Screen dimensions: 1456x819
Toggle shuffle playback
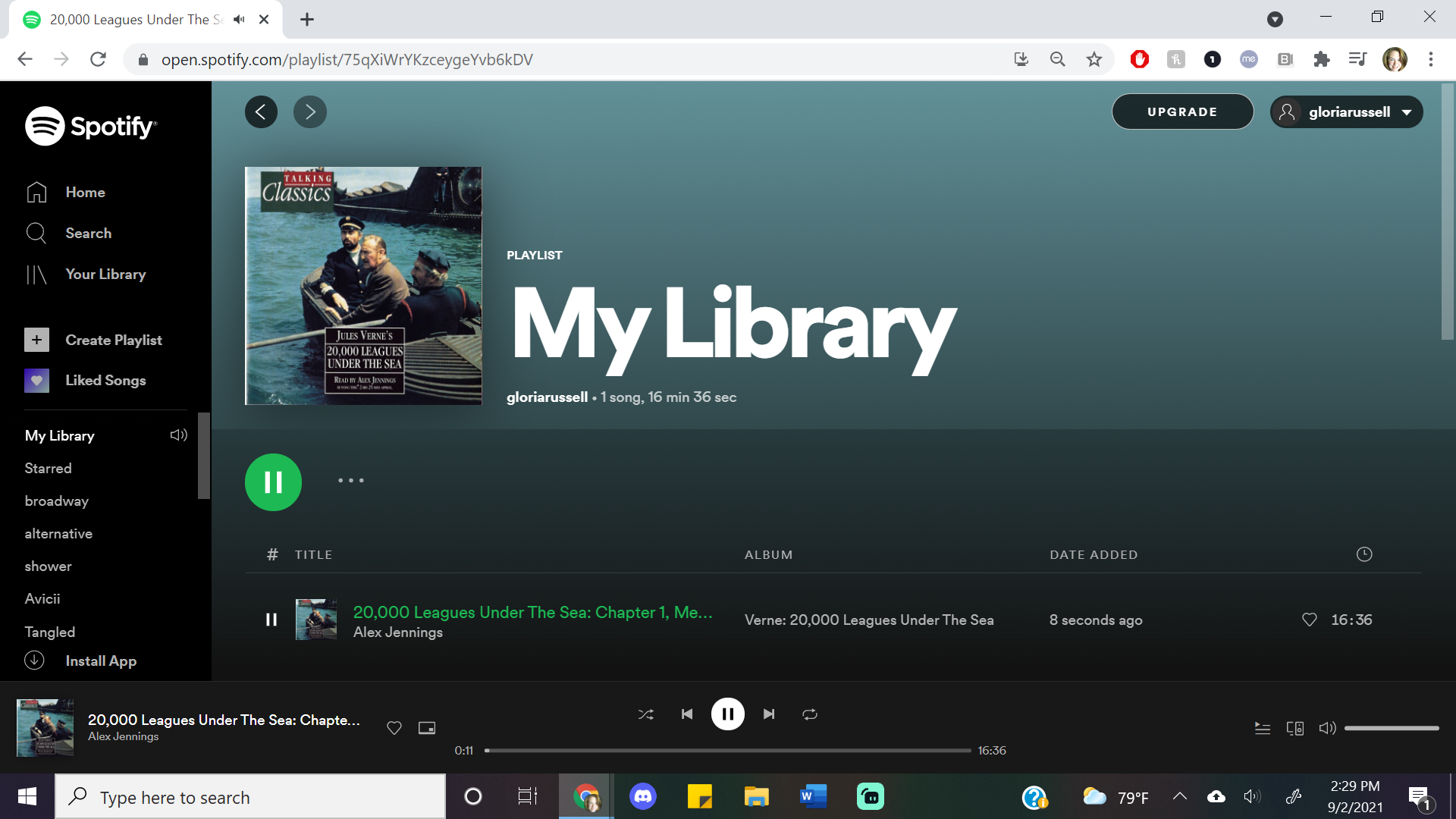coord(645,714)
